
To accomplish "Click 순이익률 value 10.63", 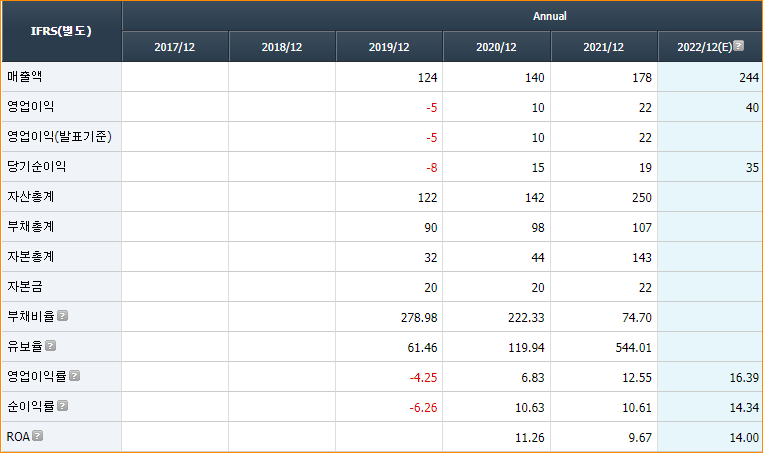I will [x=529, y=408].
